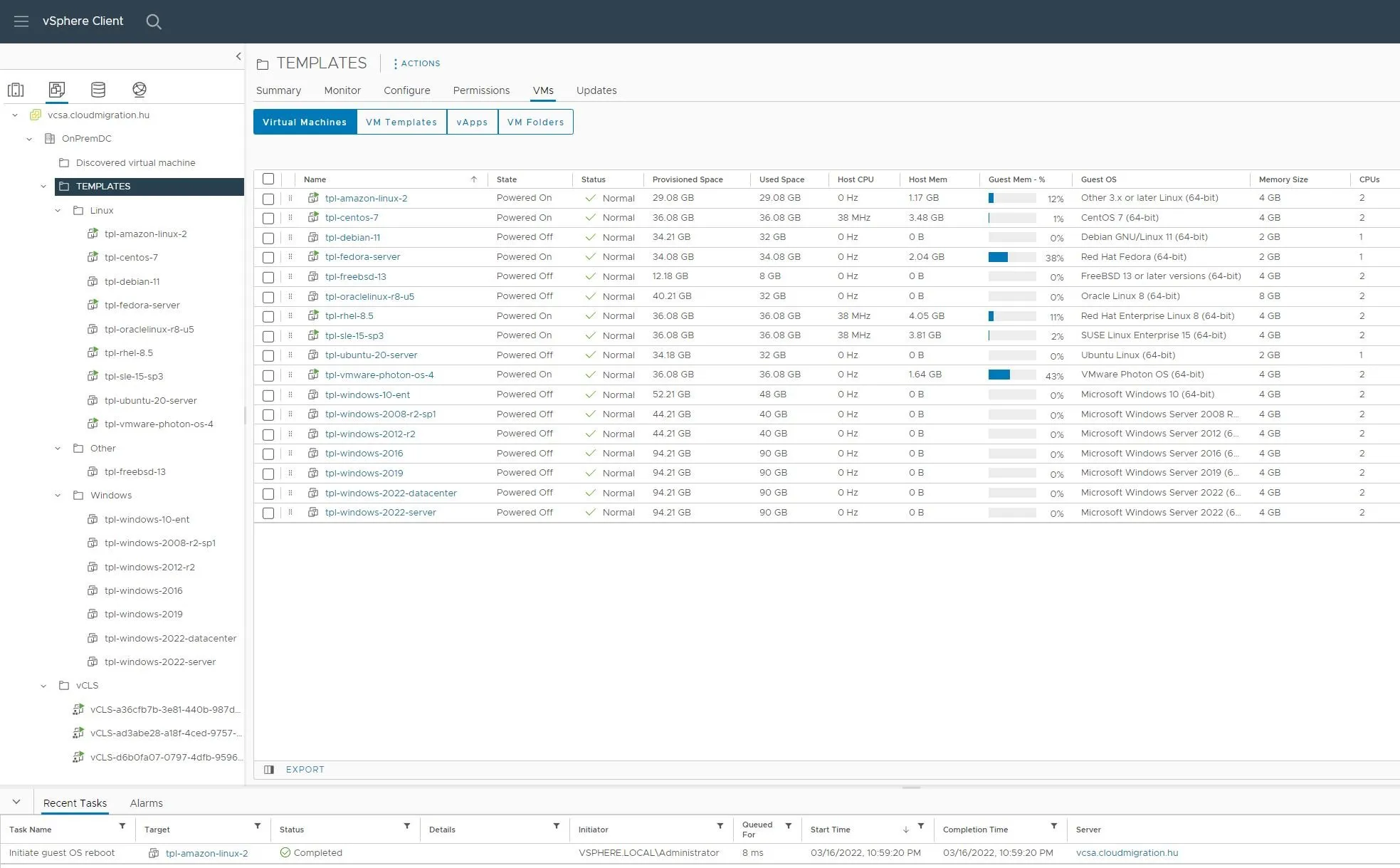
Task: Toggle the select-all checkbox in table header
Action: point(268,179)
